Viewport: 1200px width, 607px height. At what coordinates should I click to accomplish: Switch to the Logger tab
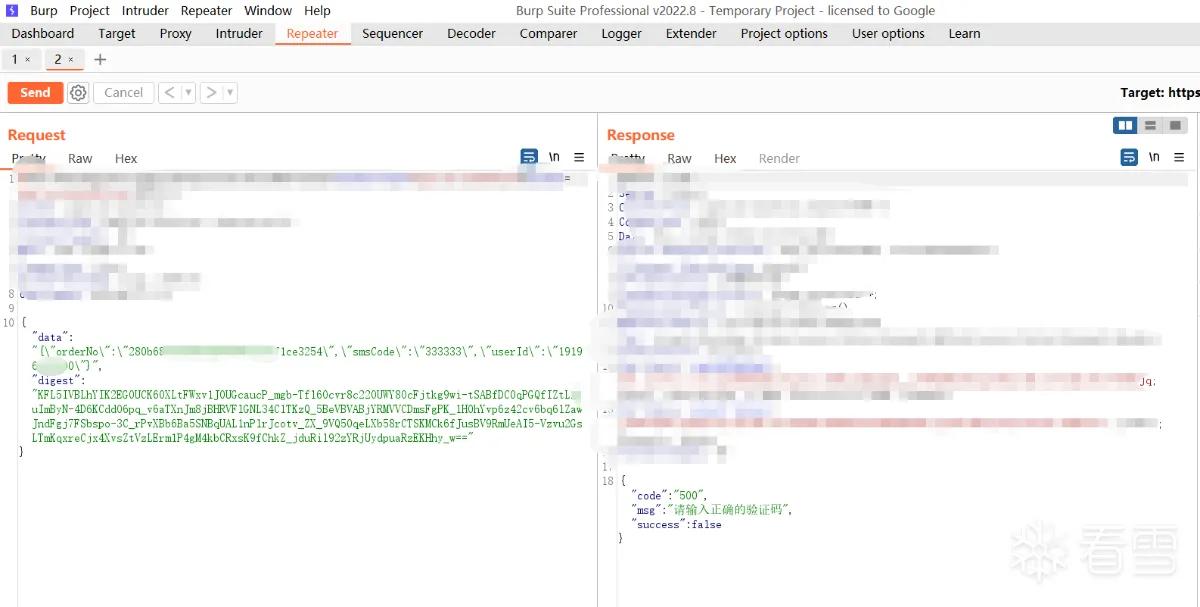[622, 34]
